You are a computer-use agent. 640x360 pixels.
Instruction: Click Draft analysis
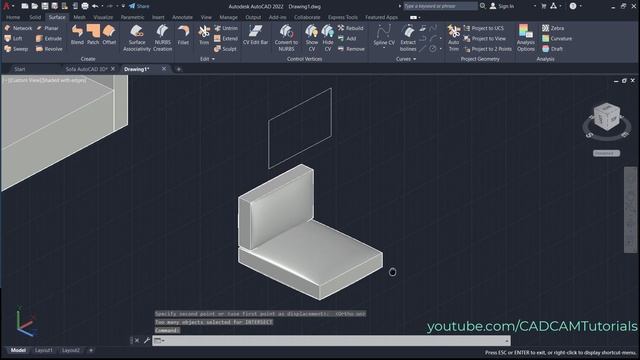coord(552,49)
